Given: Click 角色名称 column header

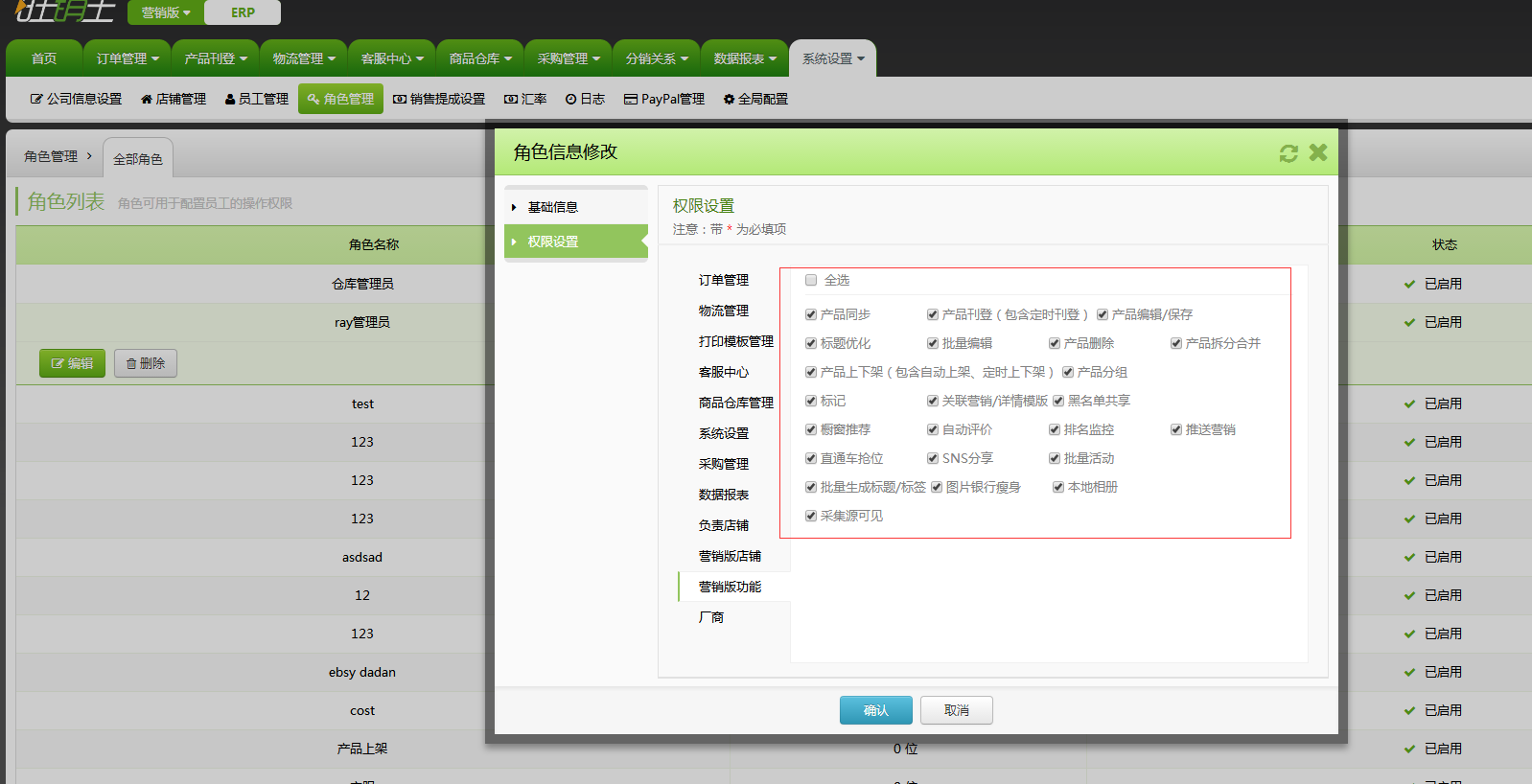Looking at the screenshot, I should [374, 244].
